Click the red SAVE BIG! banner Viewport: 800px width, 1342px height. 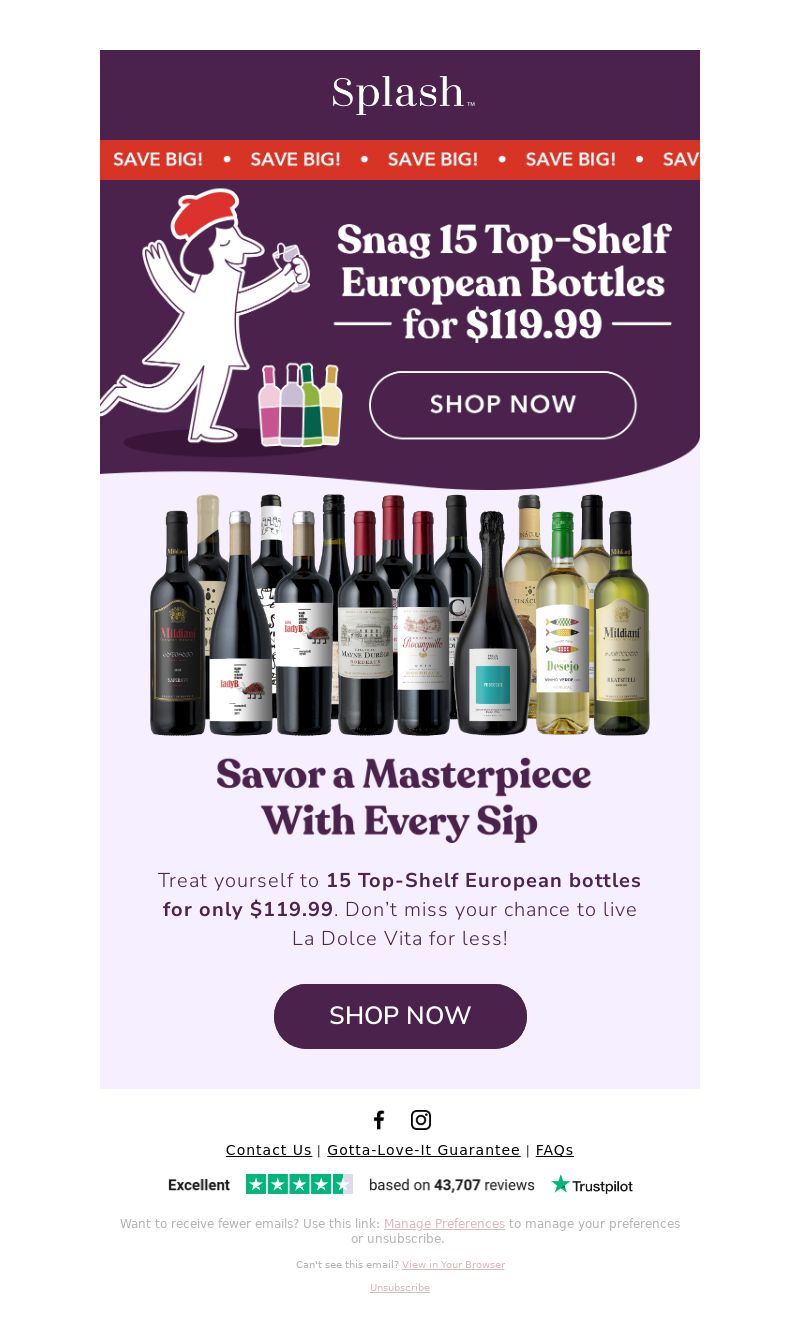click(x=400, y=160)
